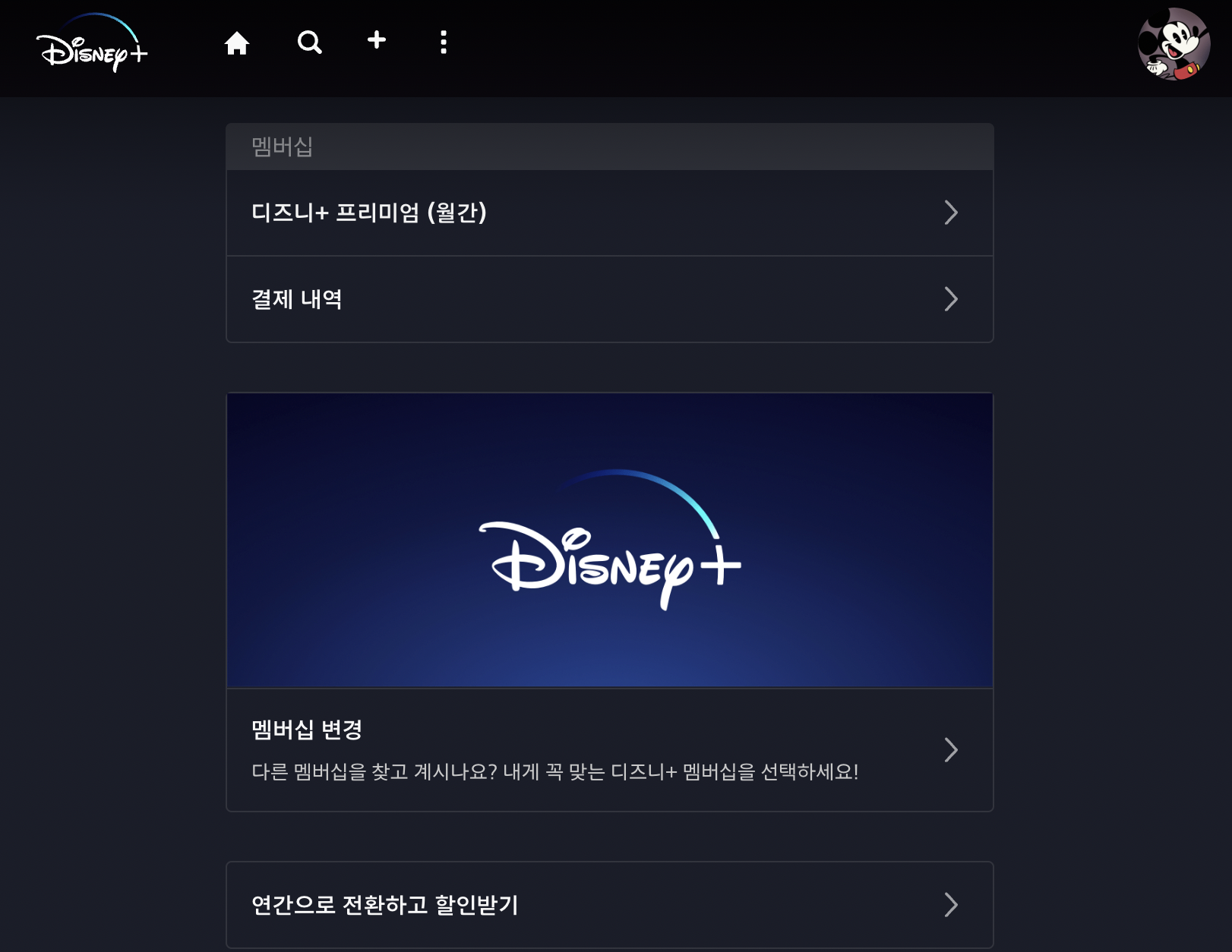The width and height of the screenshot is (1232, 952).
Task: Click the 다른 멤버십을 찾고 계시나요 description
Action: click(x=555, y=772)
